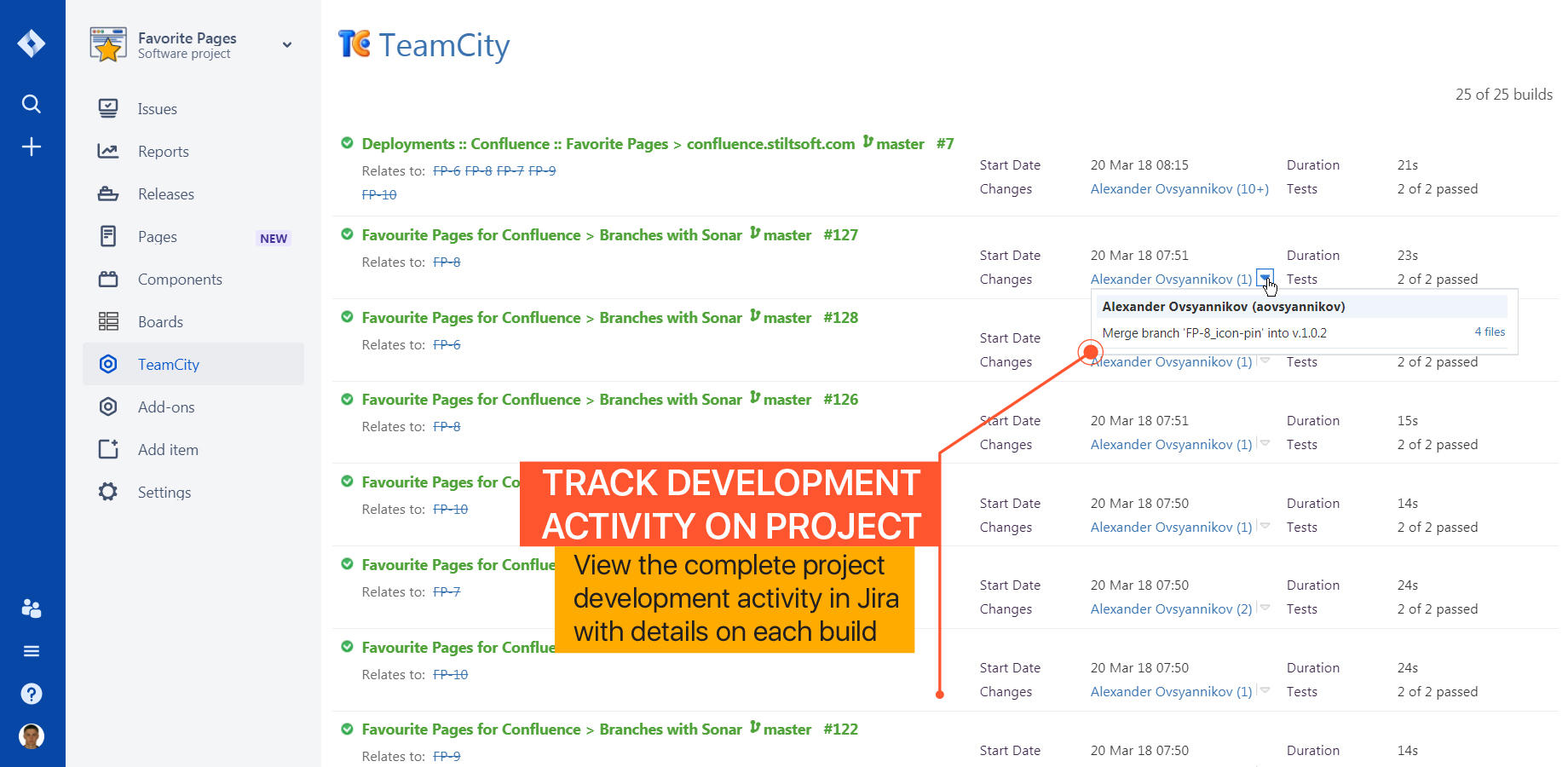Click the Jira logo in the blue sidebar
1568x767 pixels.
32,43
